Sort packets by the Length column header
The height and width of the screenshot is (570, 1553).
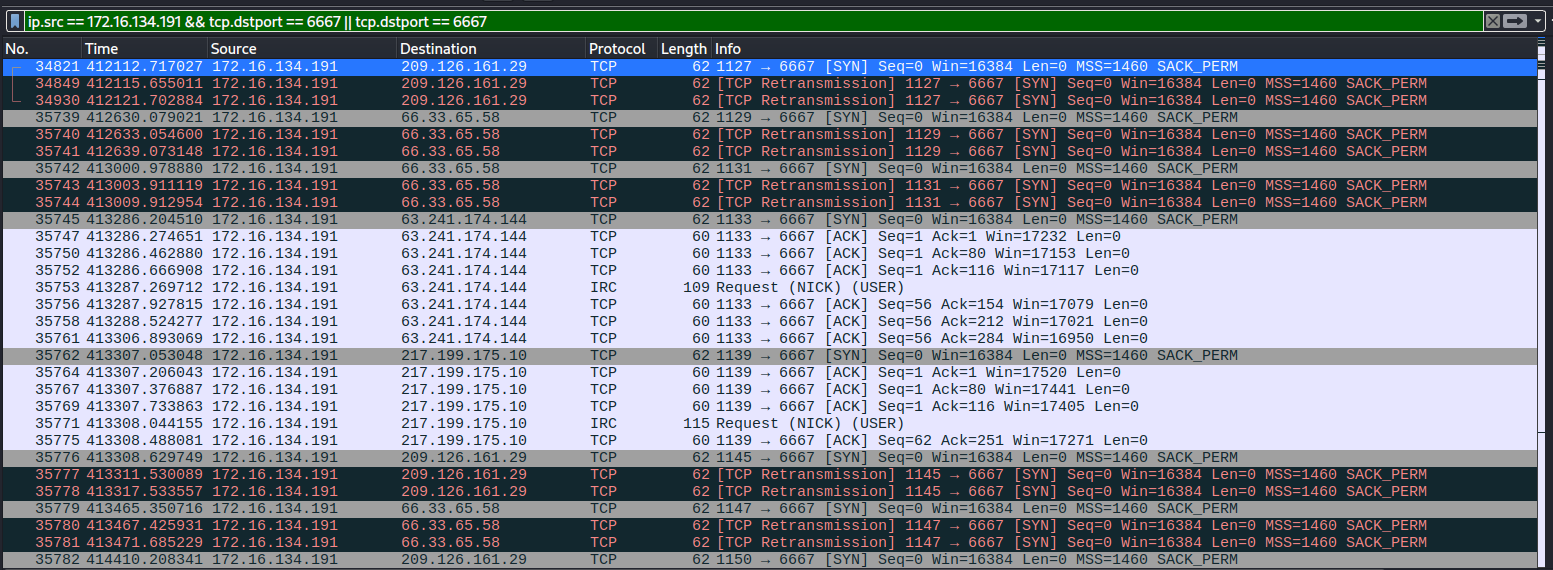pyautogui.click(x=683, y=48)
